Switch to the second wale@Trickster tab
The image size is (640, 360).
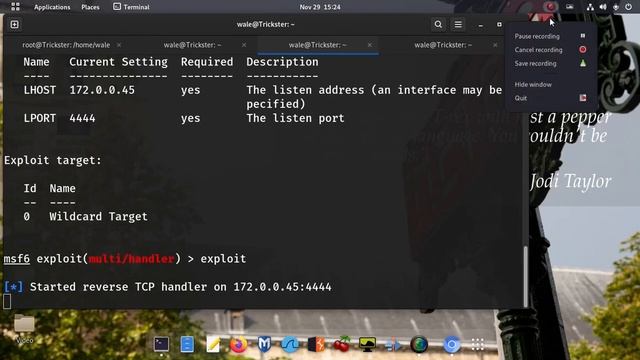[192, 45]
